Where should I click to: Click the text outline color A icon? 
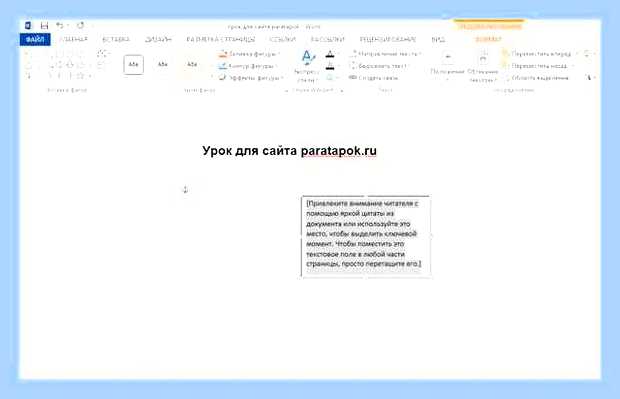329,66
